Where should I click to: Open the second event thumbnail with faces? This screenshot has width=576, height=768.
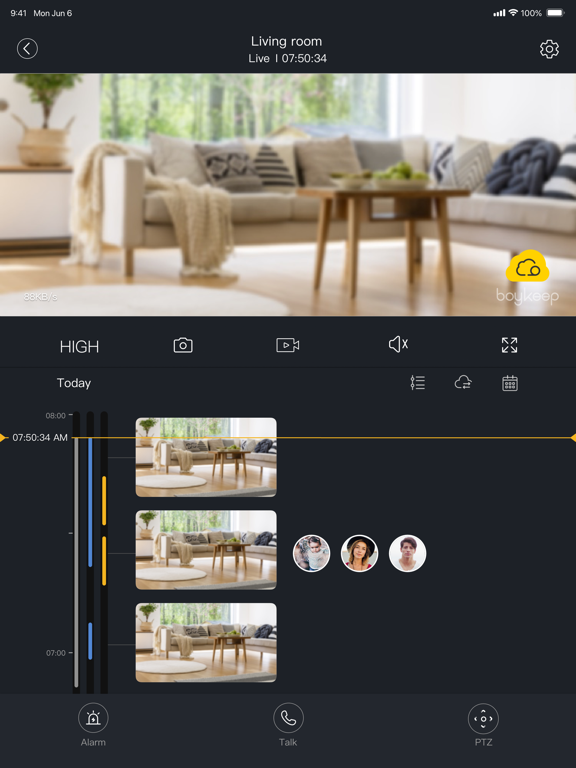pos(206,550)
